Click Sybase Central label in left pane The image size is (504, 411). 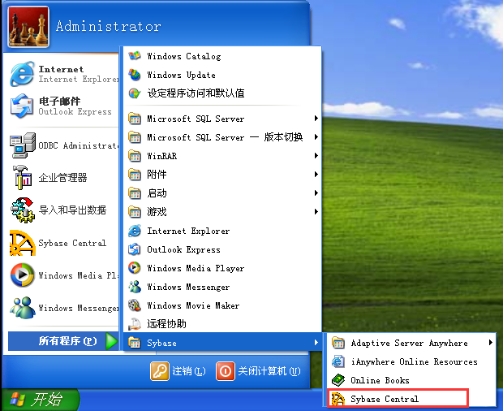(72, 243)
